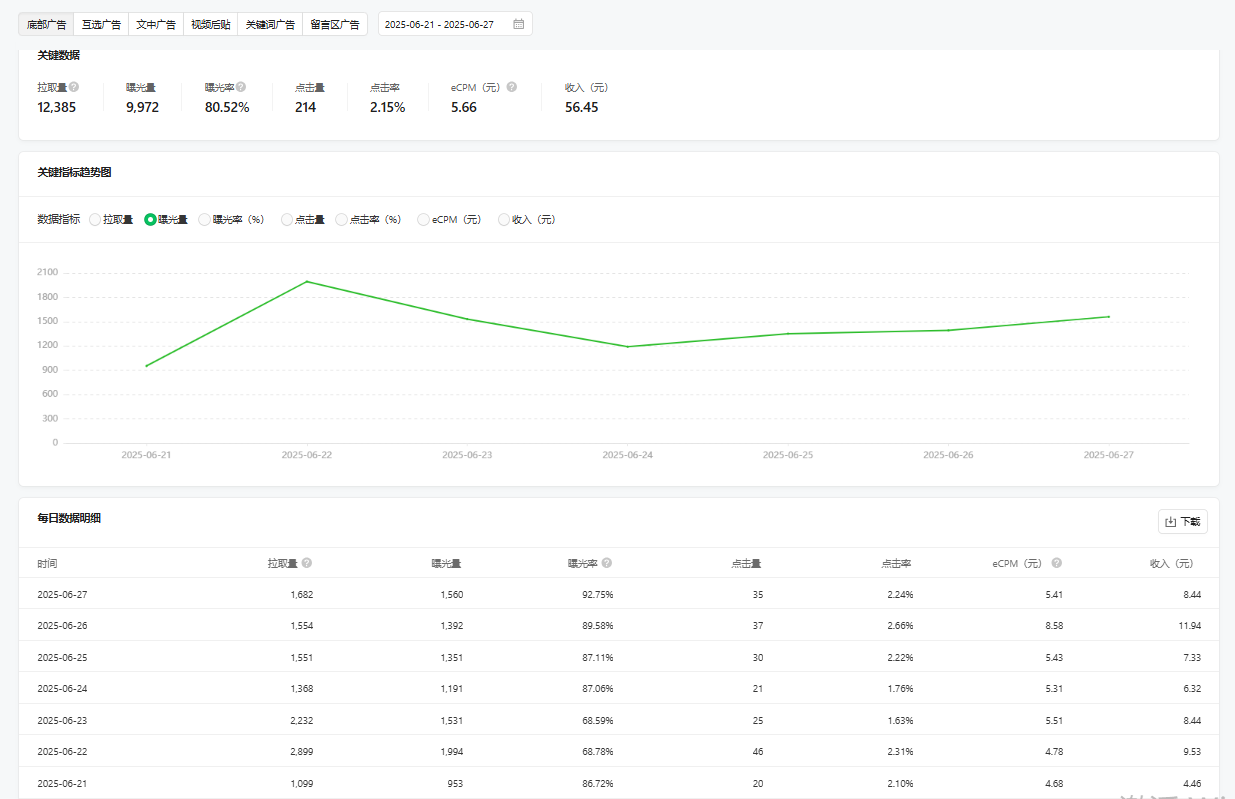Click the 2025-06-27 chart x-axis label

point(1108,454)
